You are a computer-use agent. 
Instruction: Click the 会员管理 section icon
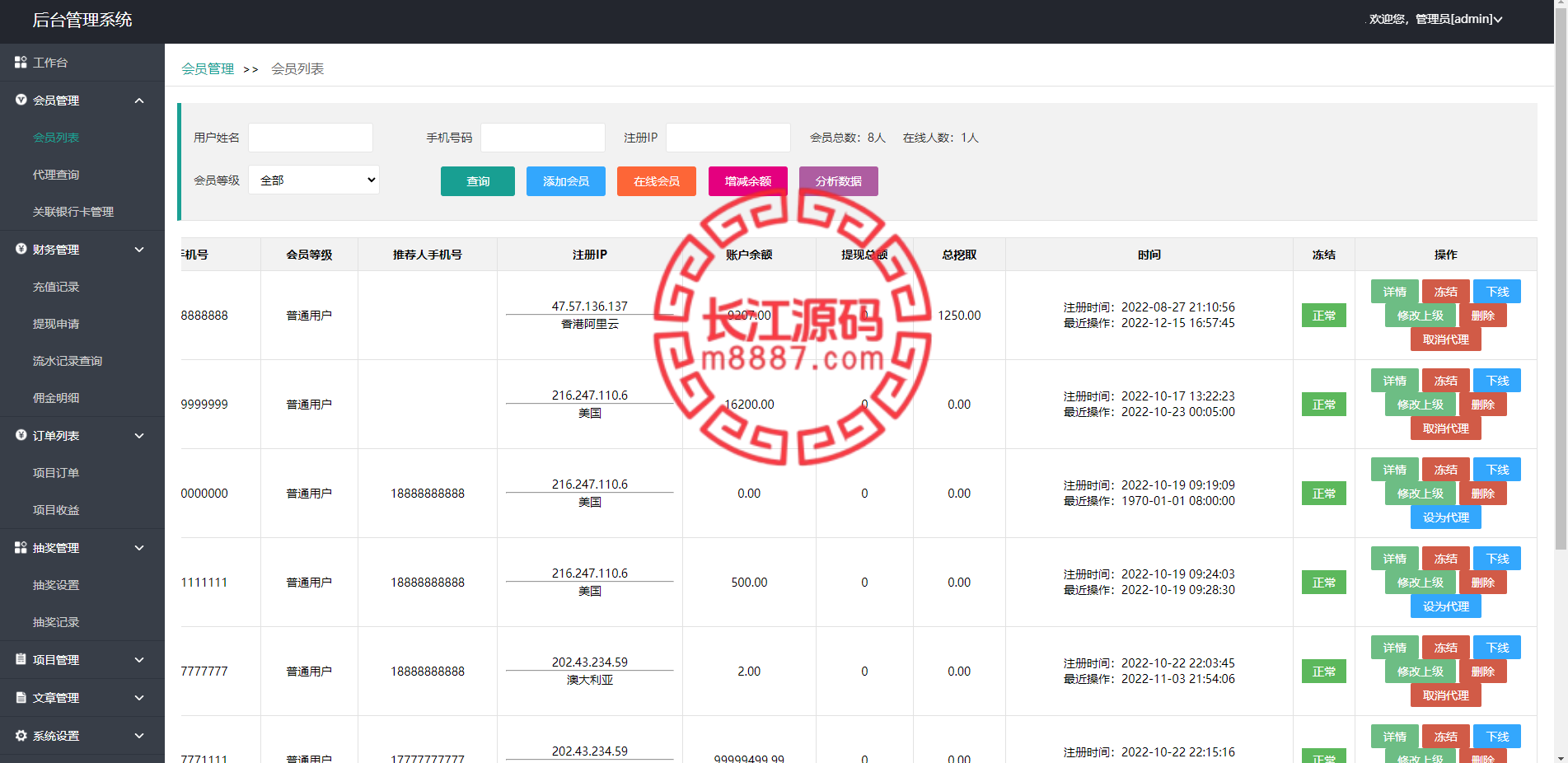pyautogui.click(x=21, y=100)
